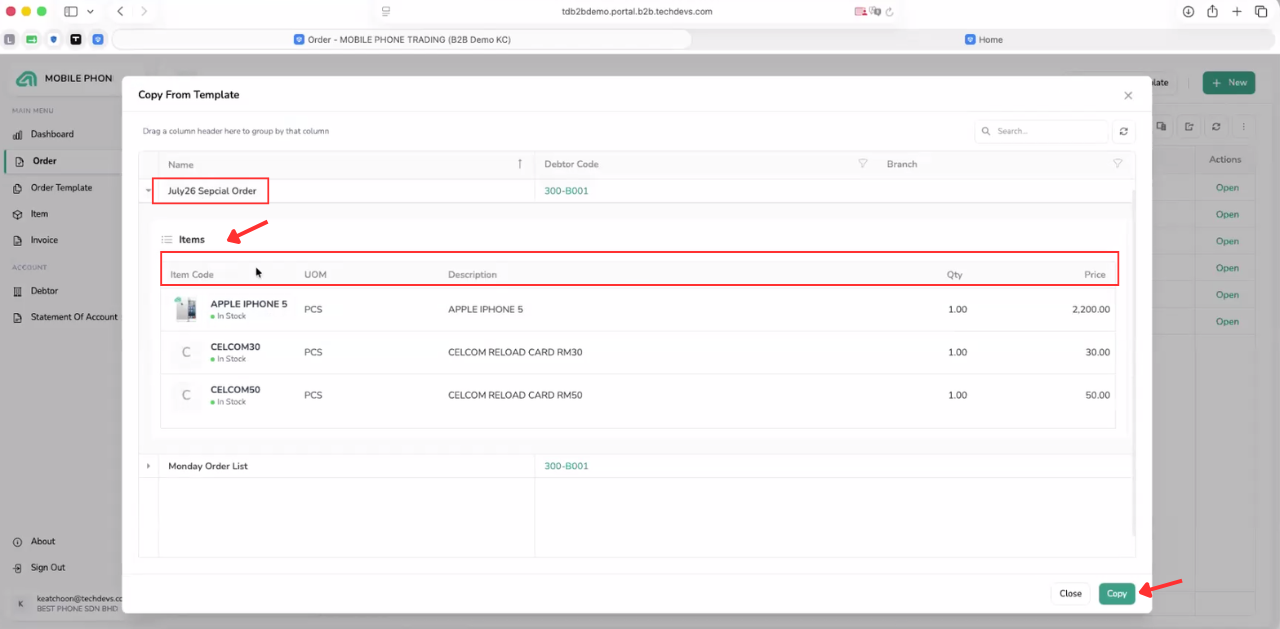Open the About page in sidebar

click(43, 541)
